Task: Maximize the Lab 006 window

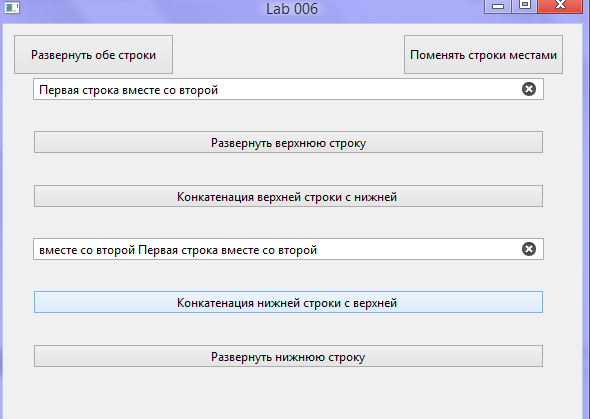Action: (x=525, y=6)
